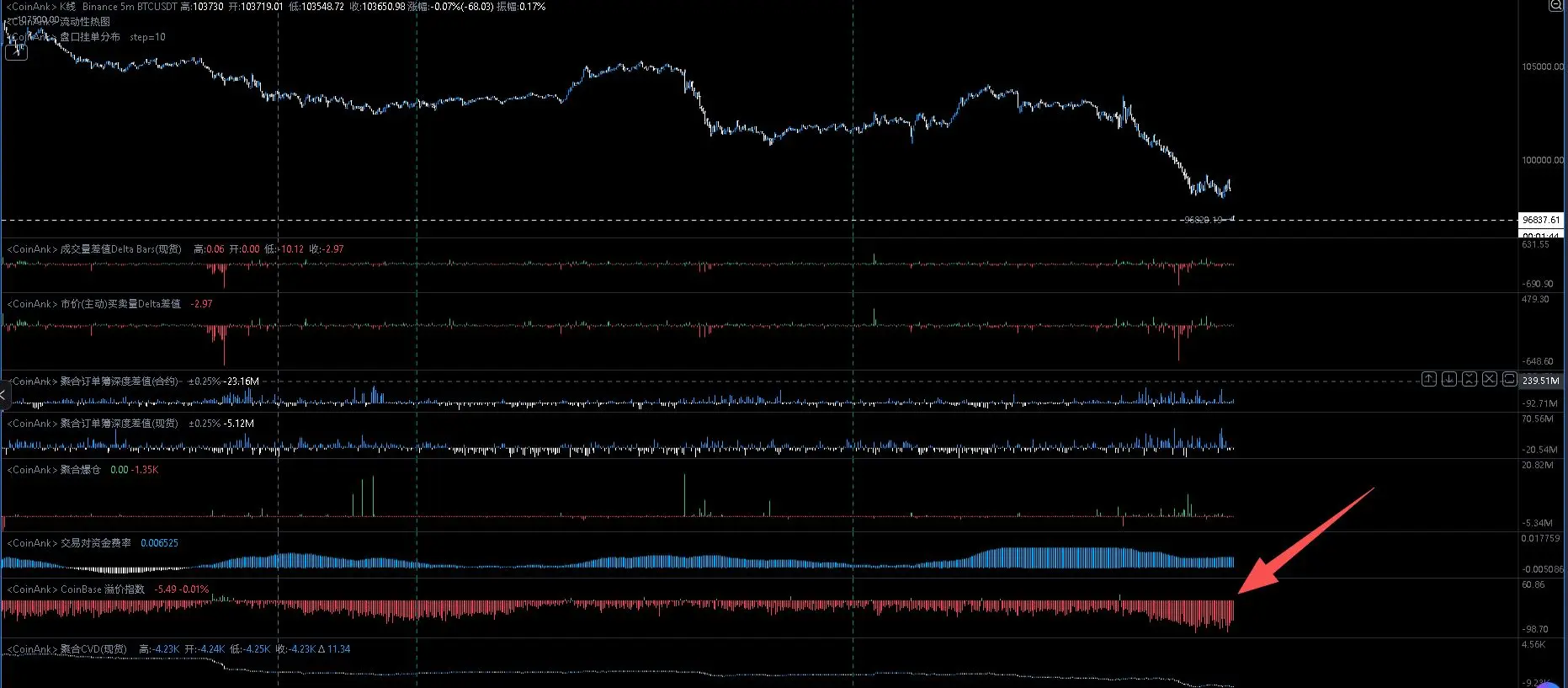Click the 70.56M spot depth axis value
Viewport: 1568px width, 688px height.
coord(1538,419)
